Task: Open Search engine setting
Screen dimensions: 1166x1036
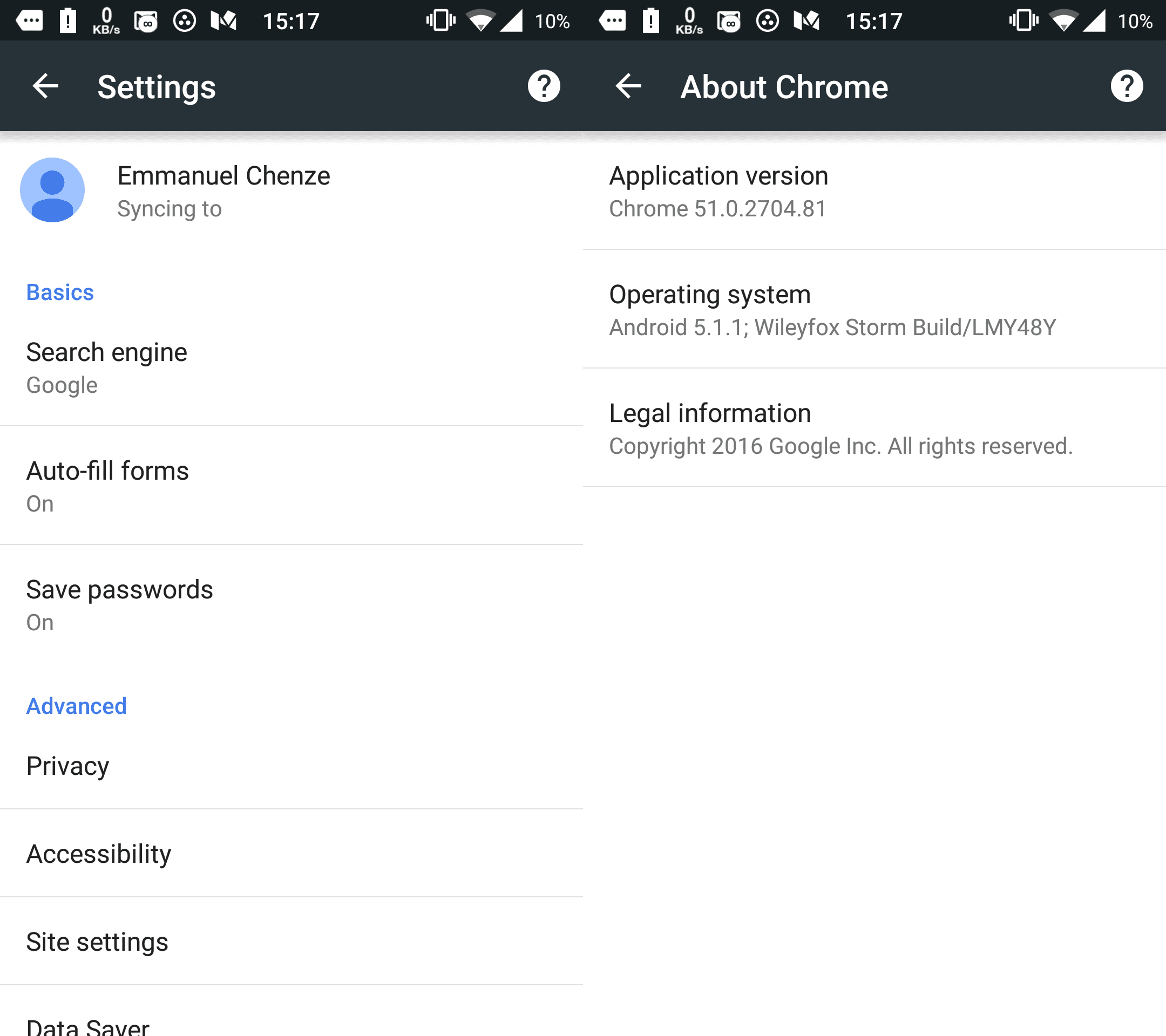Action: coord(291,368)
